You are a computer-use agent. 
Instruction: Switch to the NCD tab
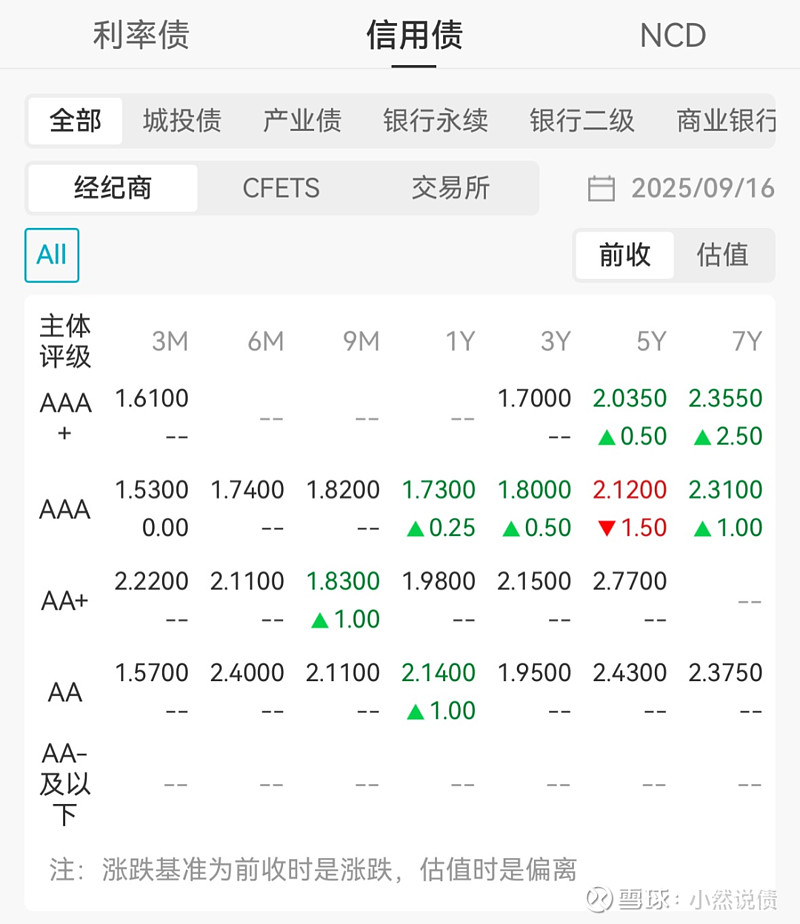673,35
